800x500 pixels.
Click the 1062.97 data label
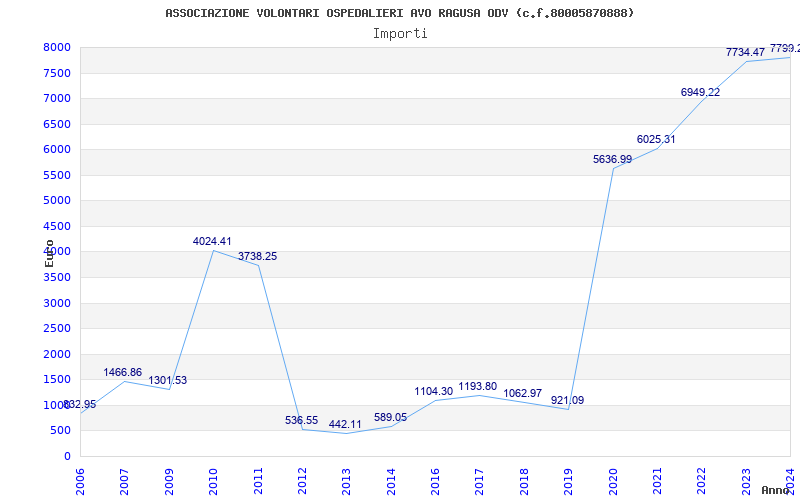click(522, 394)
